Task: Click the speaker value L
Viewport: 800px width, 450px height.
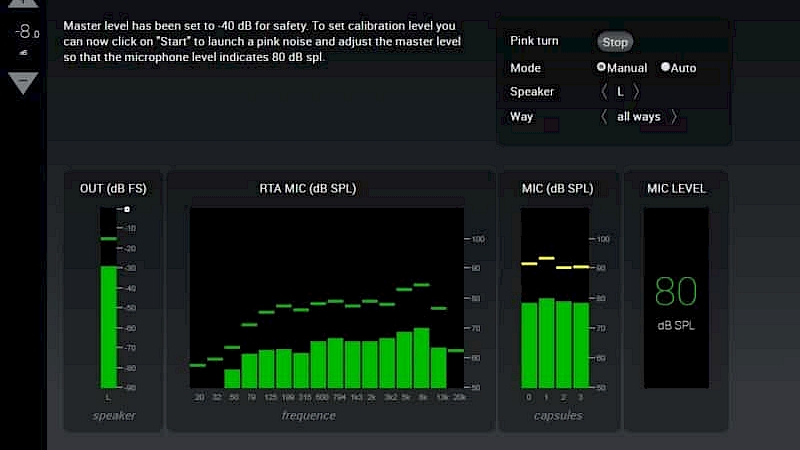Action: tap(620, 92)
